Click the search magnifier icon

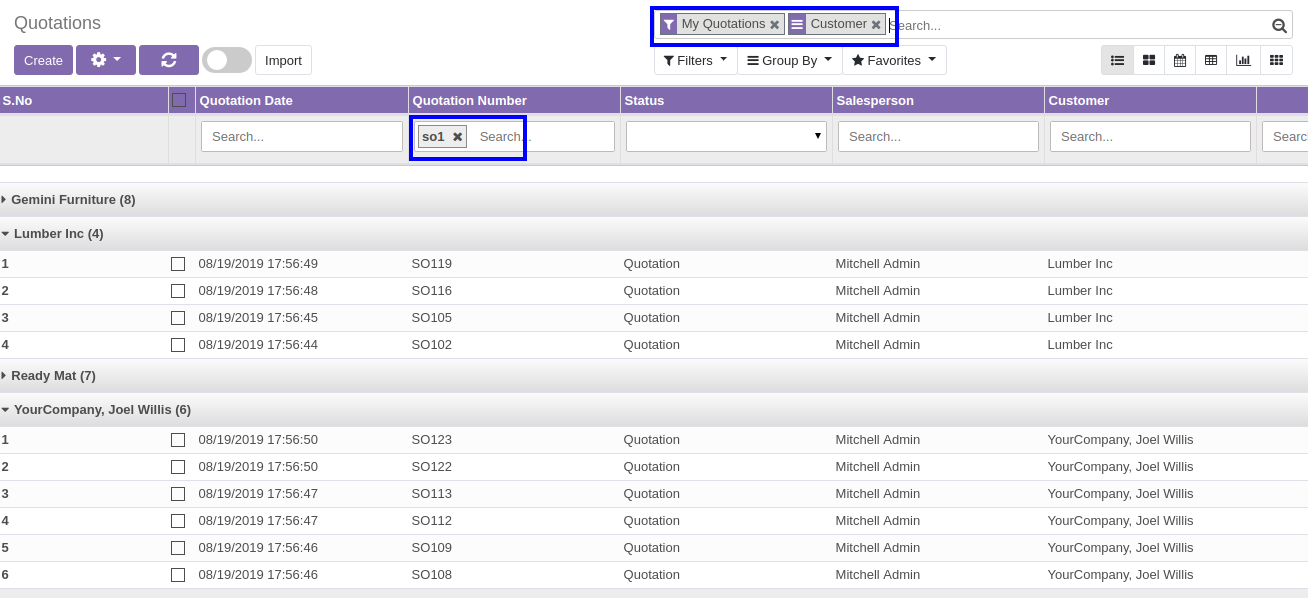[x=1279, y=26]
